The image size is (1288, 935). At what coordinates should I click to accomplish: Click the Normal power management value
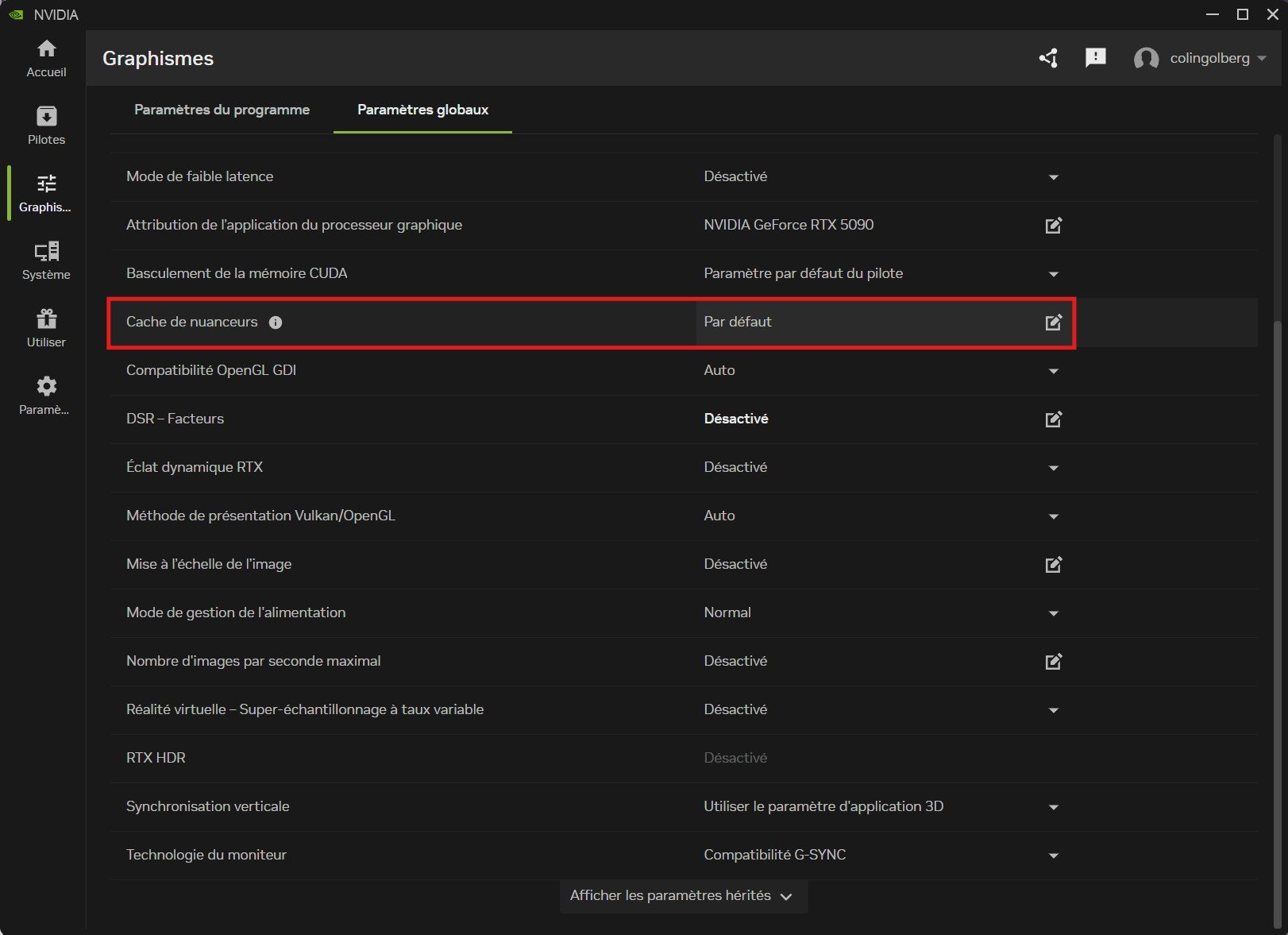[x=727, y=612]
